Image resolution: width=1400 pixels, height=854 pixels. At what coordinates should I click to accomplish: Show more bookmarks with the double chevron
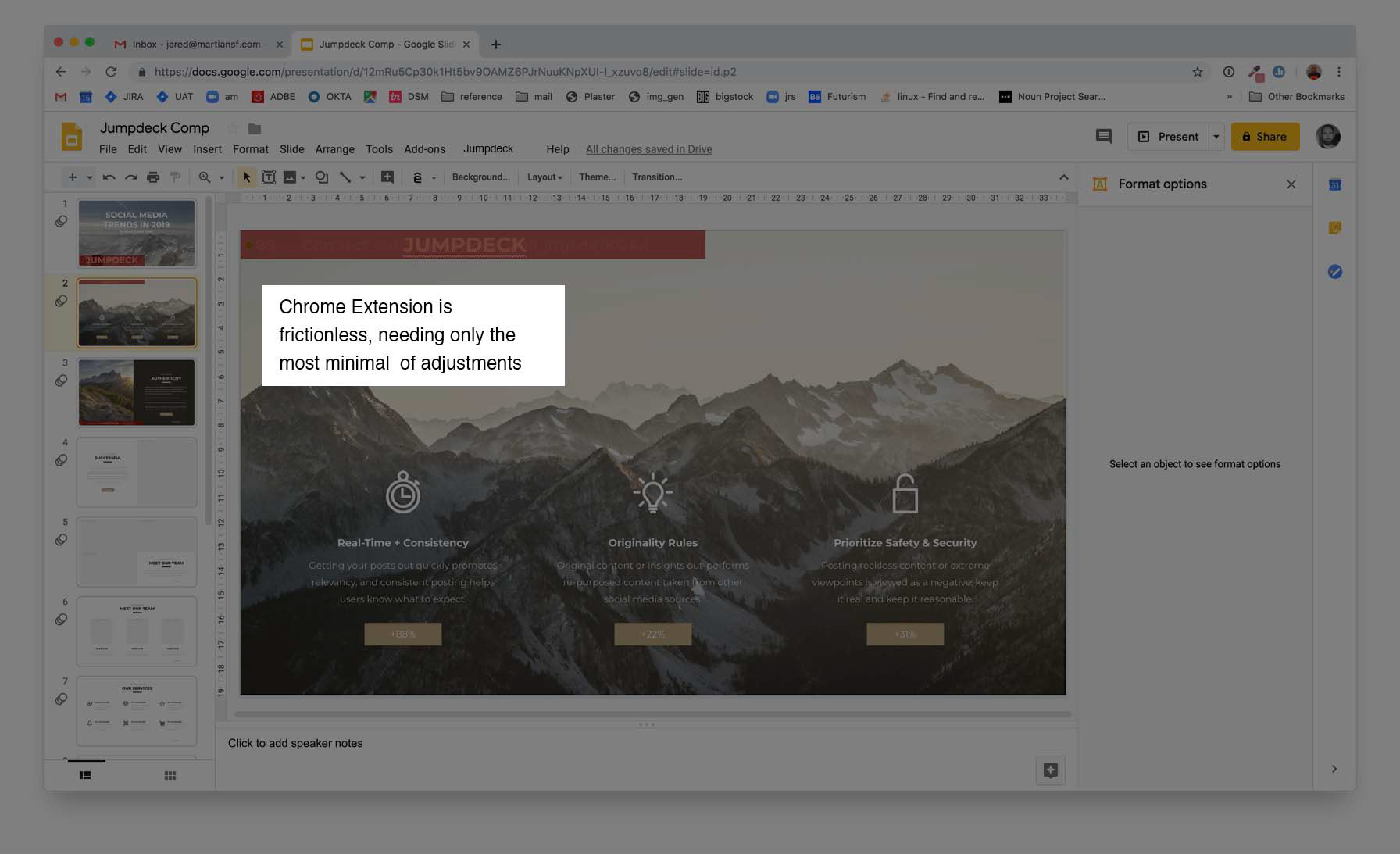point(1230,97)
